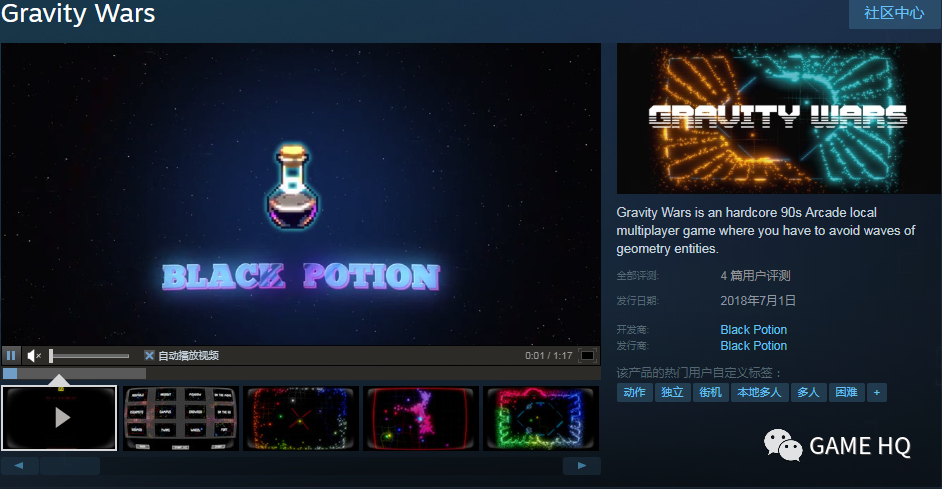Select the 本地多人 tag
Image resolution: width=942 pixels, height=489 pixels.
click(x=759, y=392)
